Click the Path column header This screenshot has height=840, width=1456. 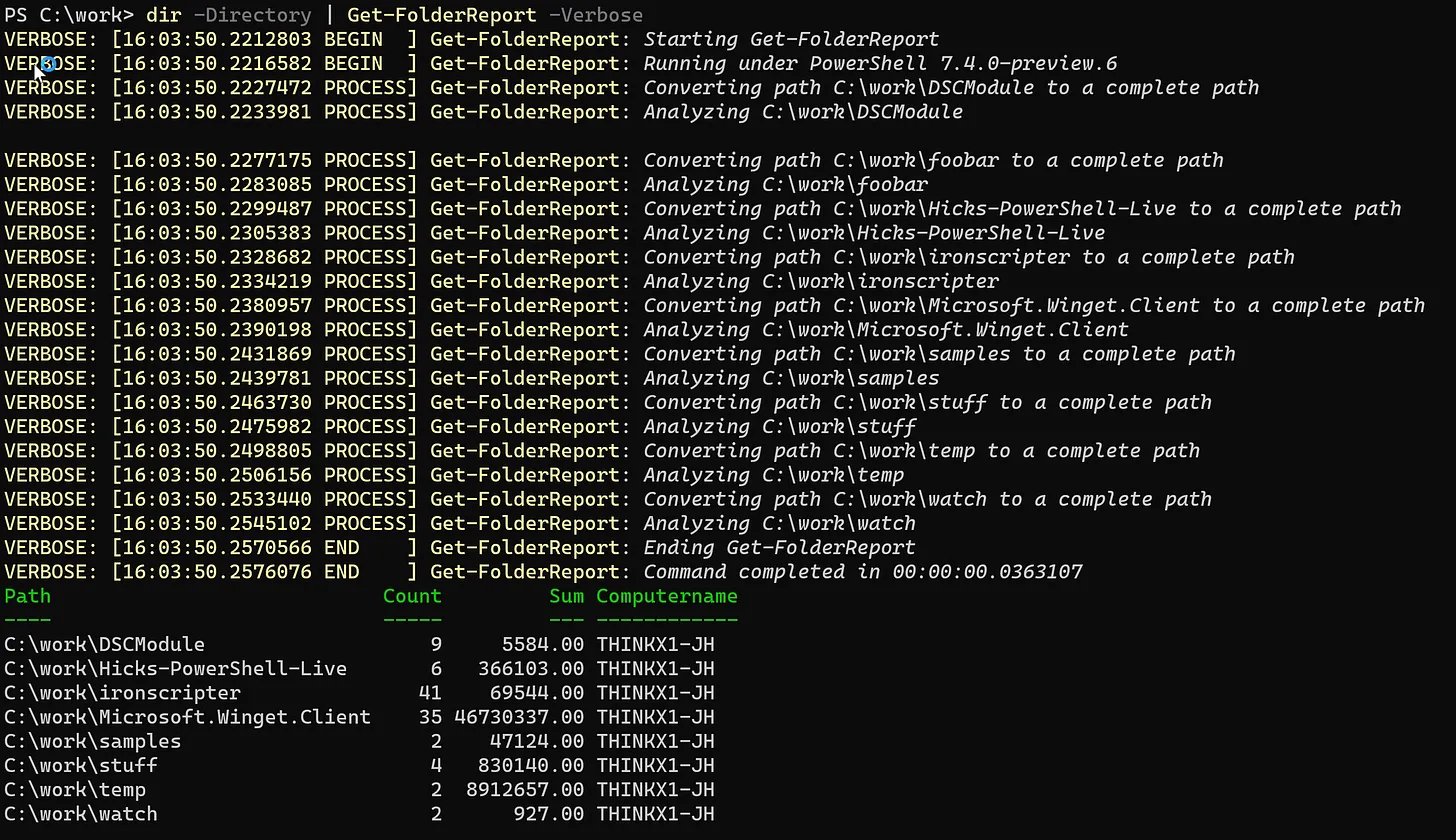click(27, 597)
